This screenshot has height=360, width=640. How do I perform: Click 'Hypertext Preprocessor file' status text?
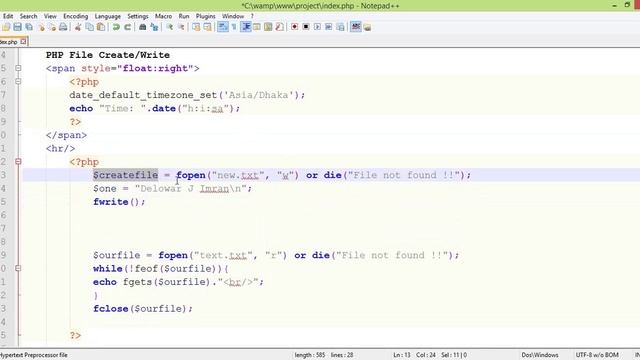[x=34, y=355]
